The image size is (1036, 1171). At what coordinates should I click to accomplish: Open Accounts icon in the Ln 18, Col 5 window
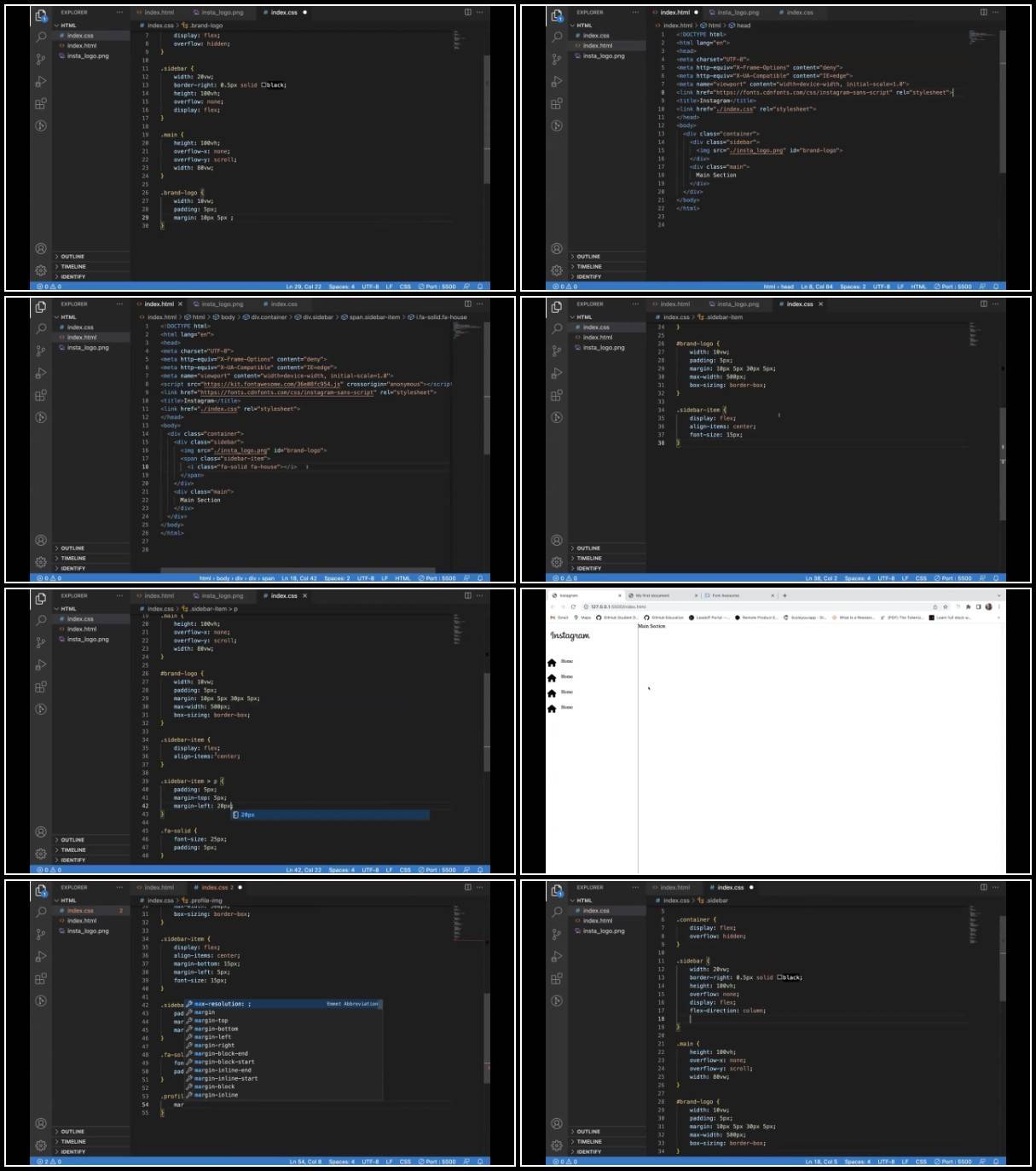coord(557,1123)
